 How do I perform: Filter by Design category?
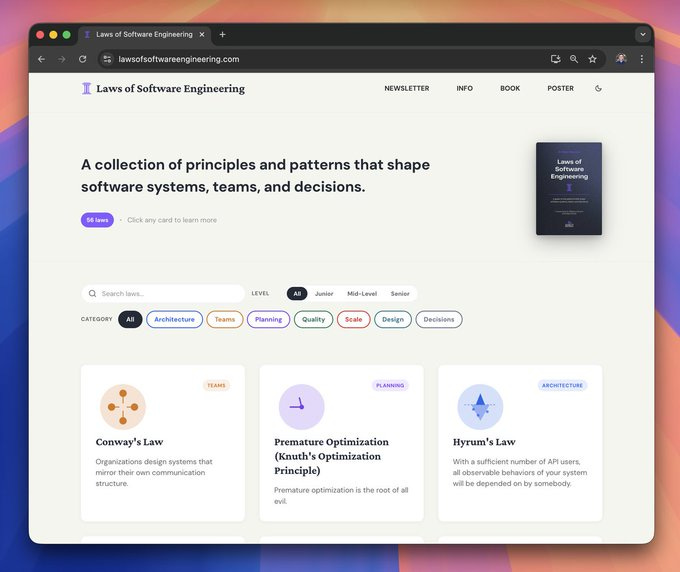click(x=393, y=319)
